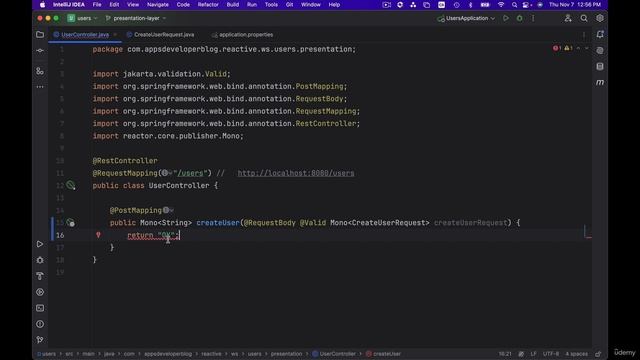Open the AI Assistant spiral icon
This screenshot has height=360, width=640.
click(600, 51)
